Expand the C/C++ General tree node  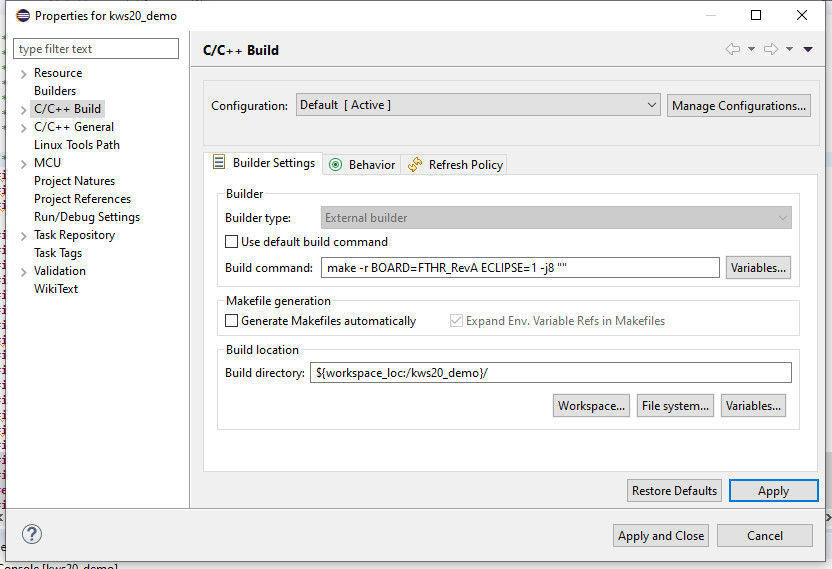click(x=23, y=128)
